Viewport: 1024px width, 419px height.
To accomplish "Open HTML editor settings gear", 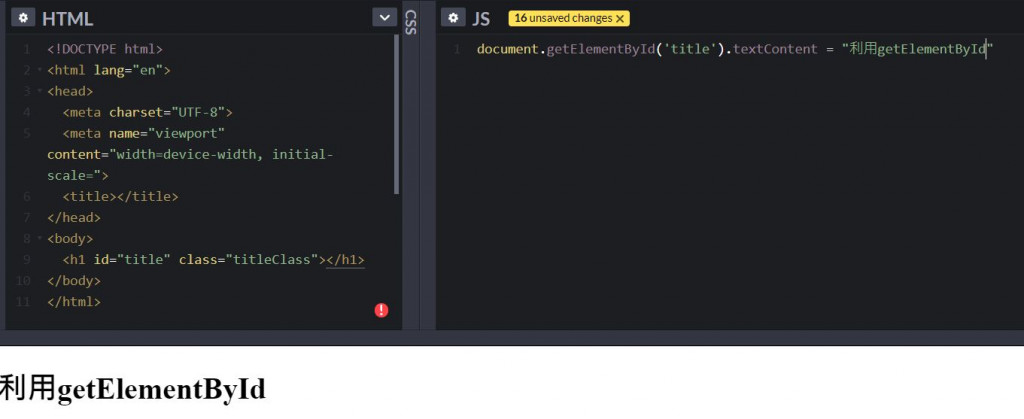I will point(23,18).
